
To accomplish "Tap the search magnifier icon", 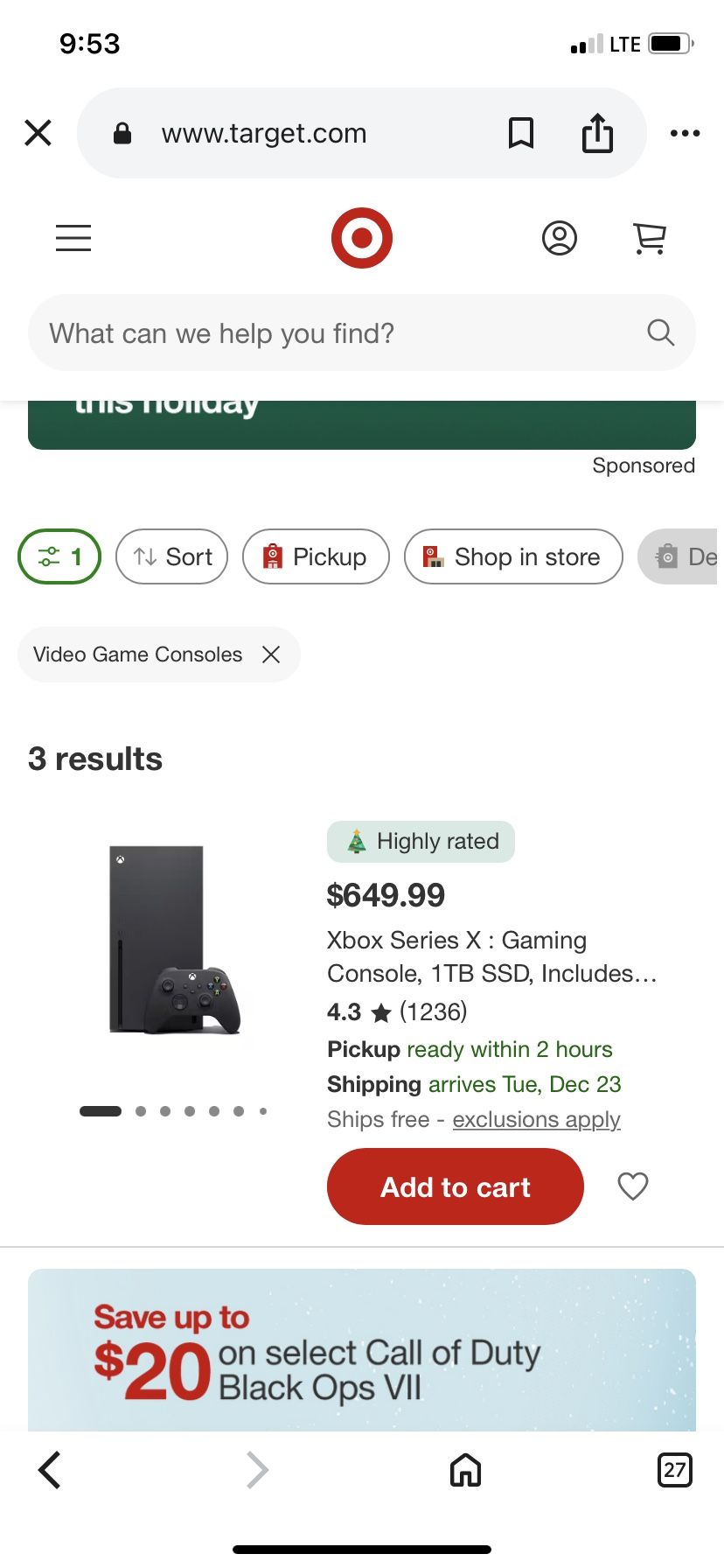I will (660, 332).
